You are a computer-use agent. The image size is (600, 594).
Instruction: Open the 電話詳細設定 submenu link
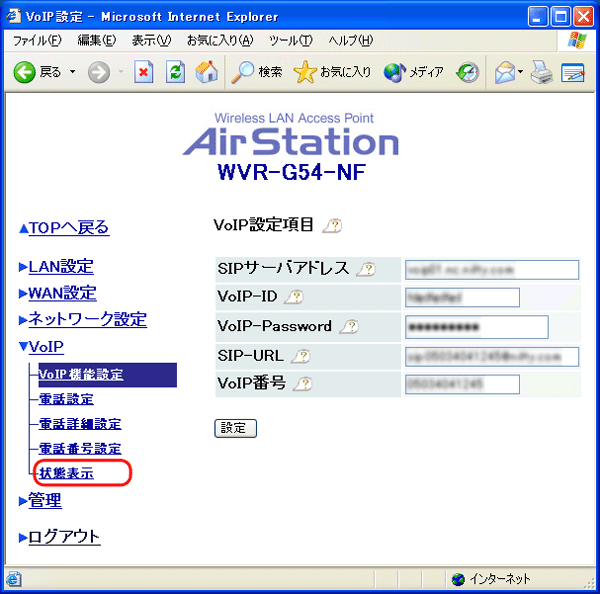tap(80, 424)
